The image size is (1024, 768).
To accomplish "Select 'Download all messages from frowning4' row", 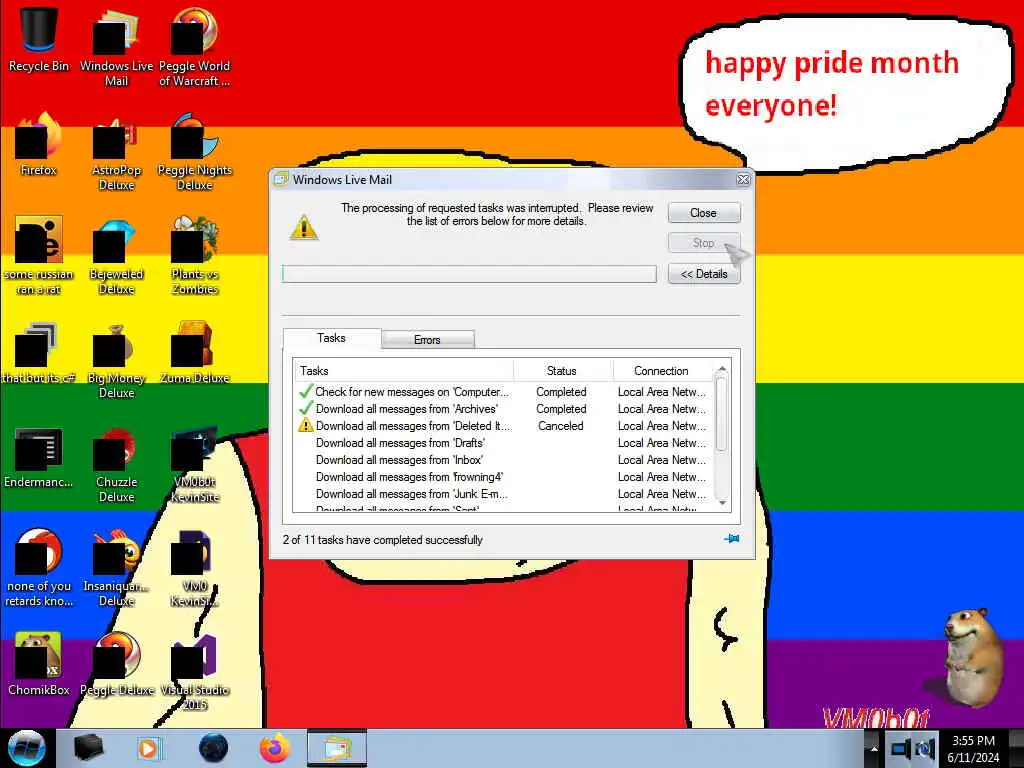I will (x=503, y=477).
